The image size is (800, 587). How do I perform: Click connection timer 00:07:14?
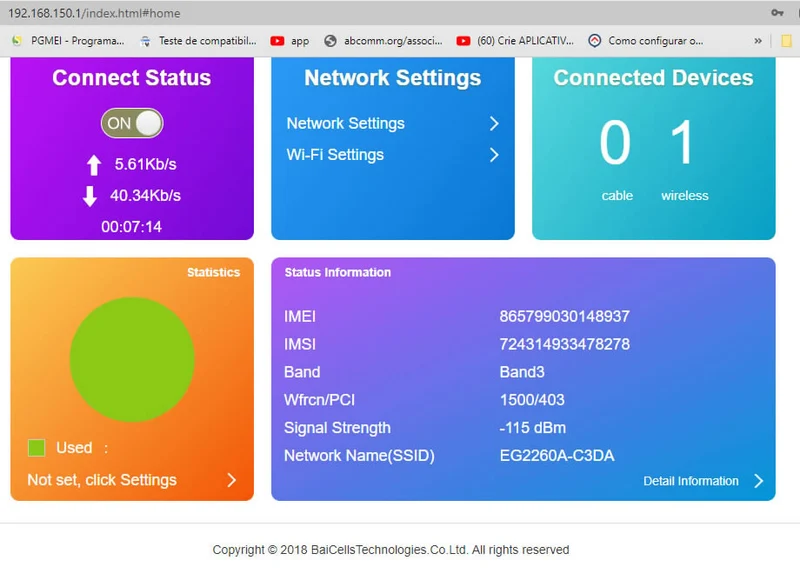click(x=132, y=226)
